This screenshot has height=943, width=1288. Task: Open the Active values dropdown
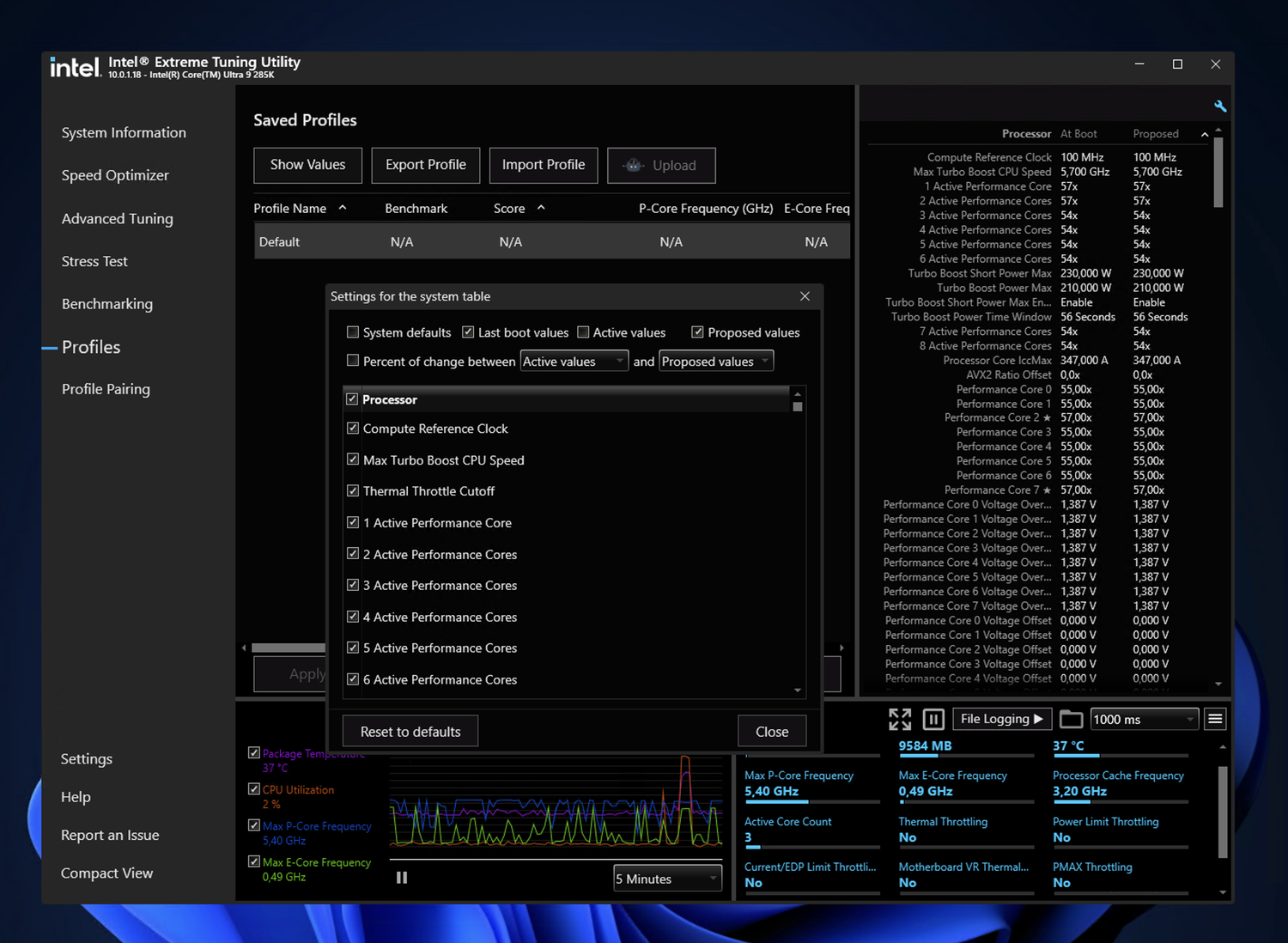pyautogui.click(x=574, y=362)
